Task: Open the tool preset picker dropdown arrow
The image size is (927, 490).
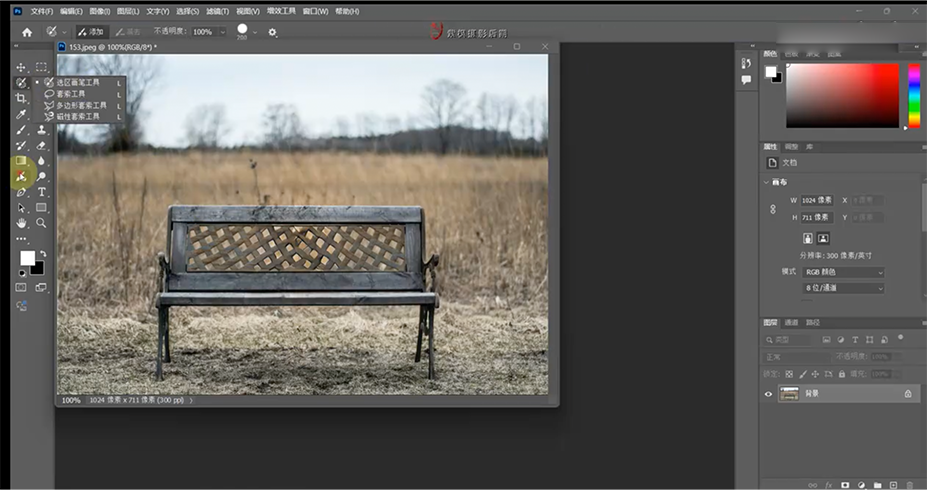Action: click(x=64, y=33)
